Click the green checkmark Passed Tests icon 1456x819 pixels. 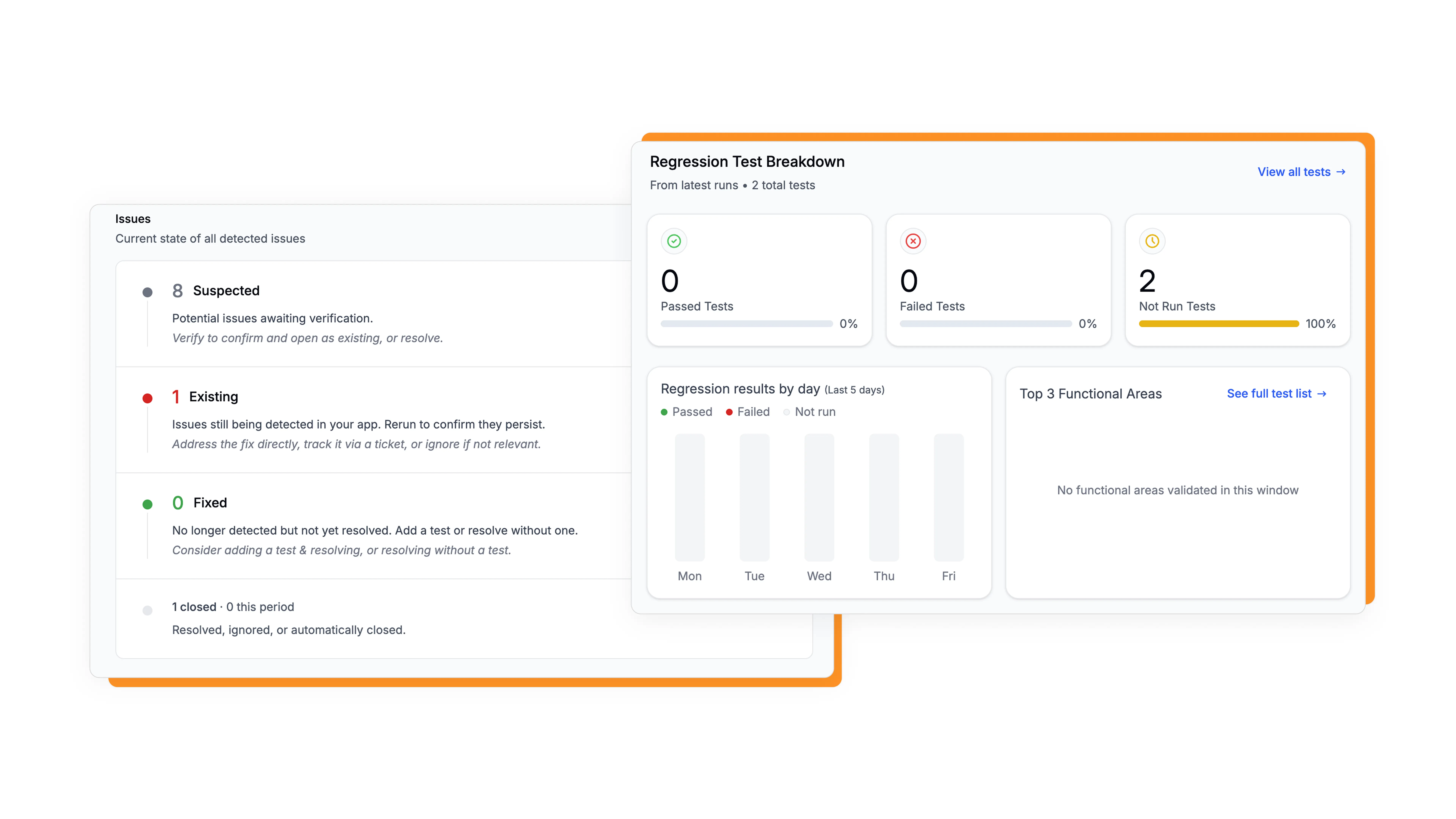[x=674, y=241]
